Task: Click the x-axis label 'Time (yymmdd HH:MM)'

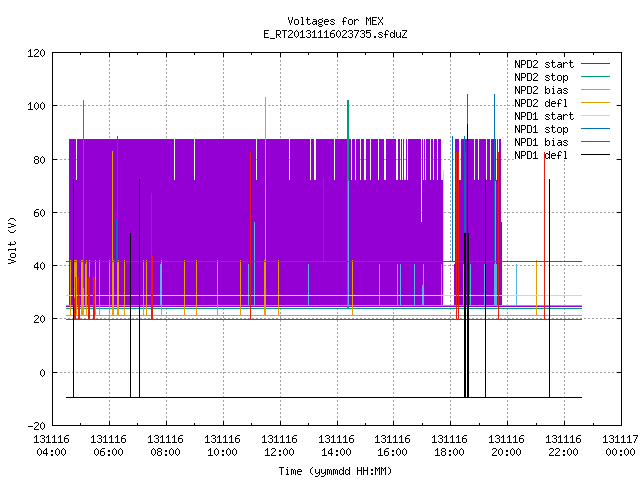Action: tap(335, 471)
